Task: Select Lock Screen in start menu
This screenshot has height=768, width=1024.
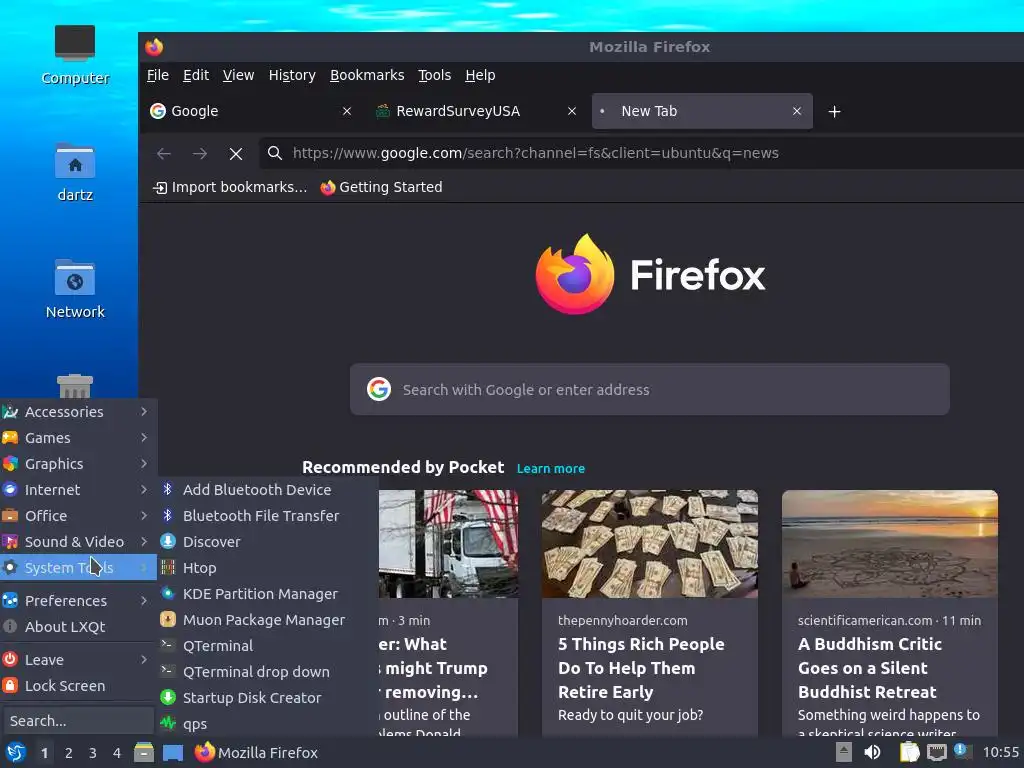Action: click(x=78, y=686)
